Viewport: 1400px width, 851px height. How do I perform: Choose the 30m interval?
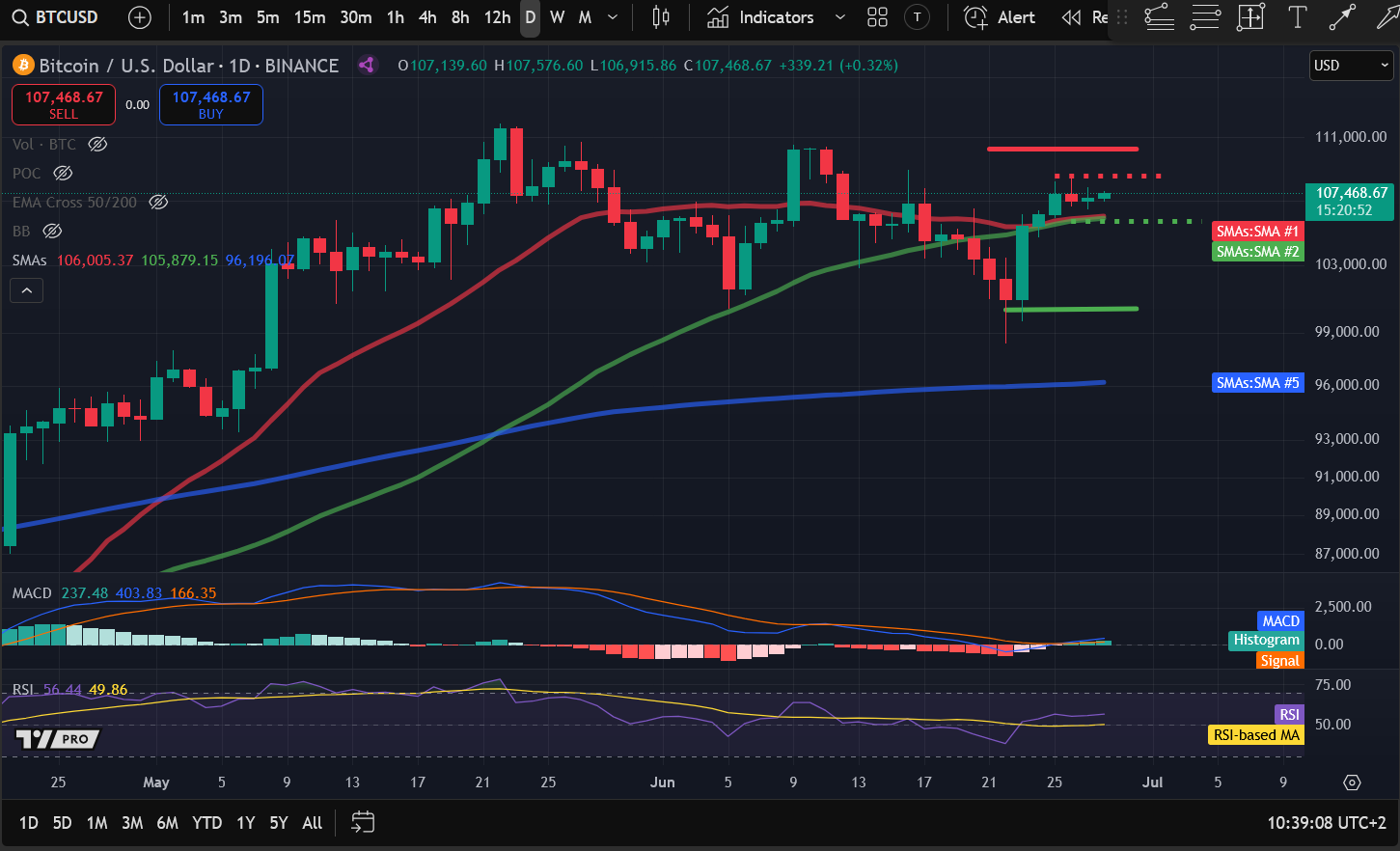356,17
